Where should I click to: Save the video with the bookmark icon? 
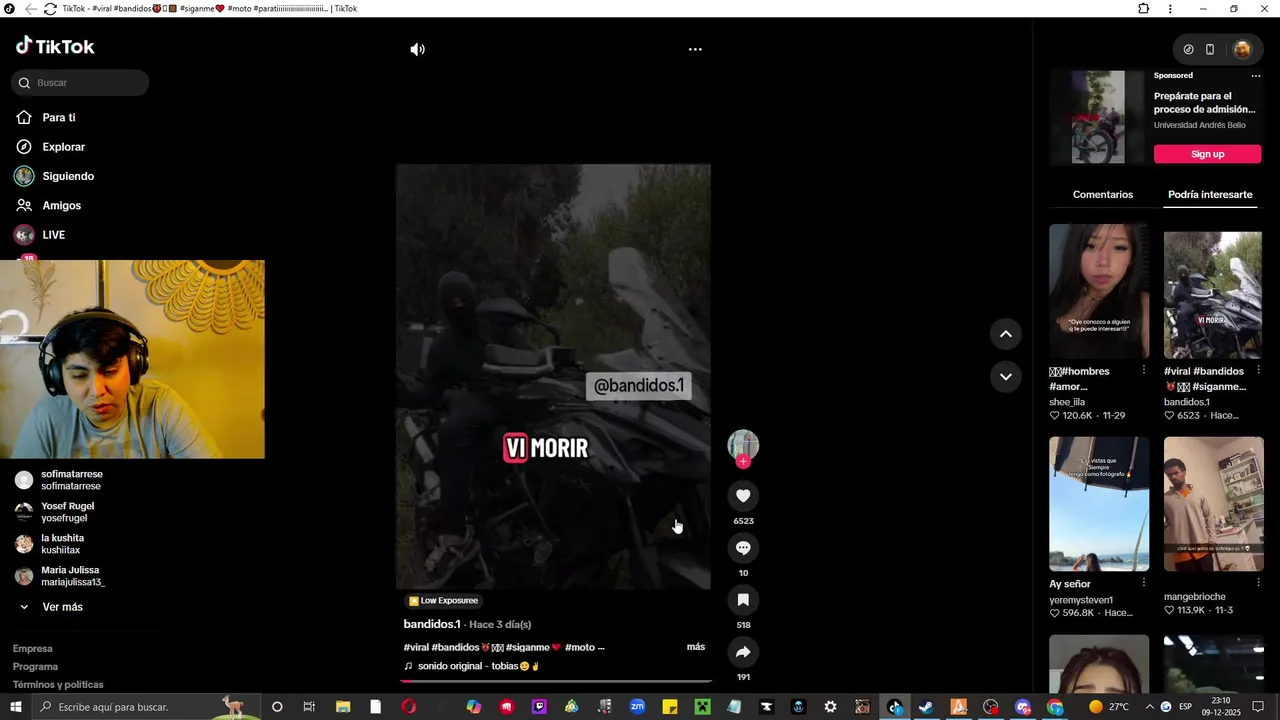coord(743,600)
